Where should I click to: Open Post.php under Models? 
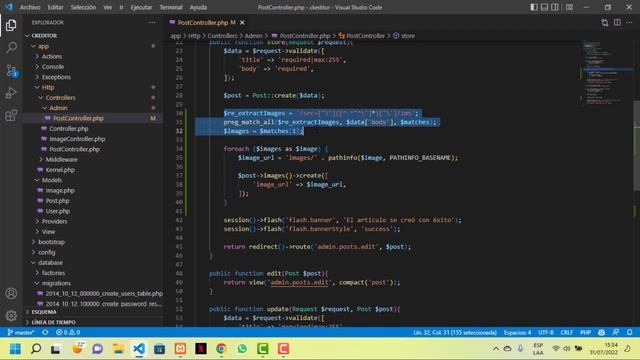[x=57, y=201]
